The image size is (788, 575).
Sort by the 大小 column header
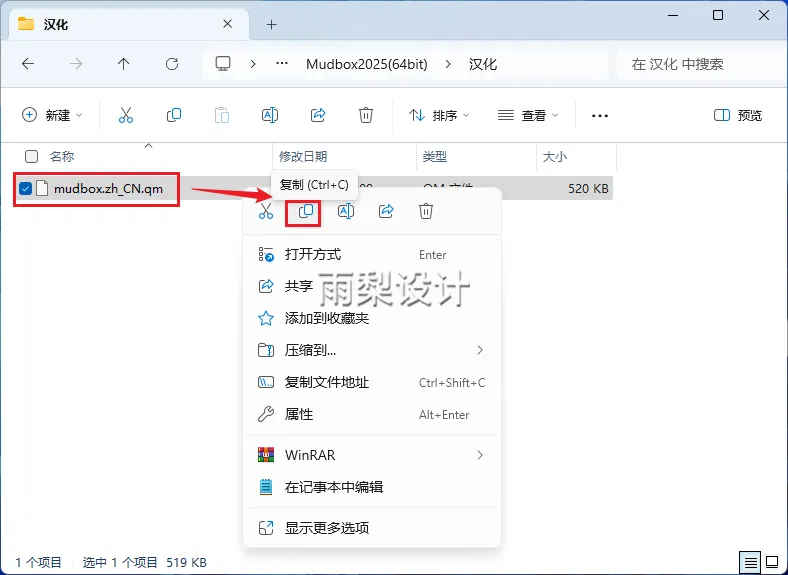555,157
